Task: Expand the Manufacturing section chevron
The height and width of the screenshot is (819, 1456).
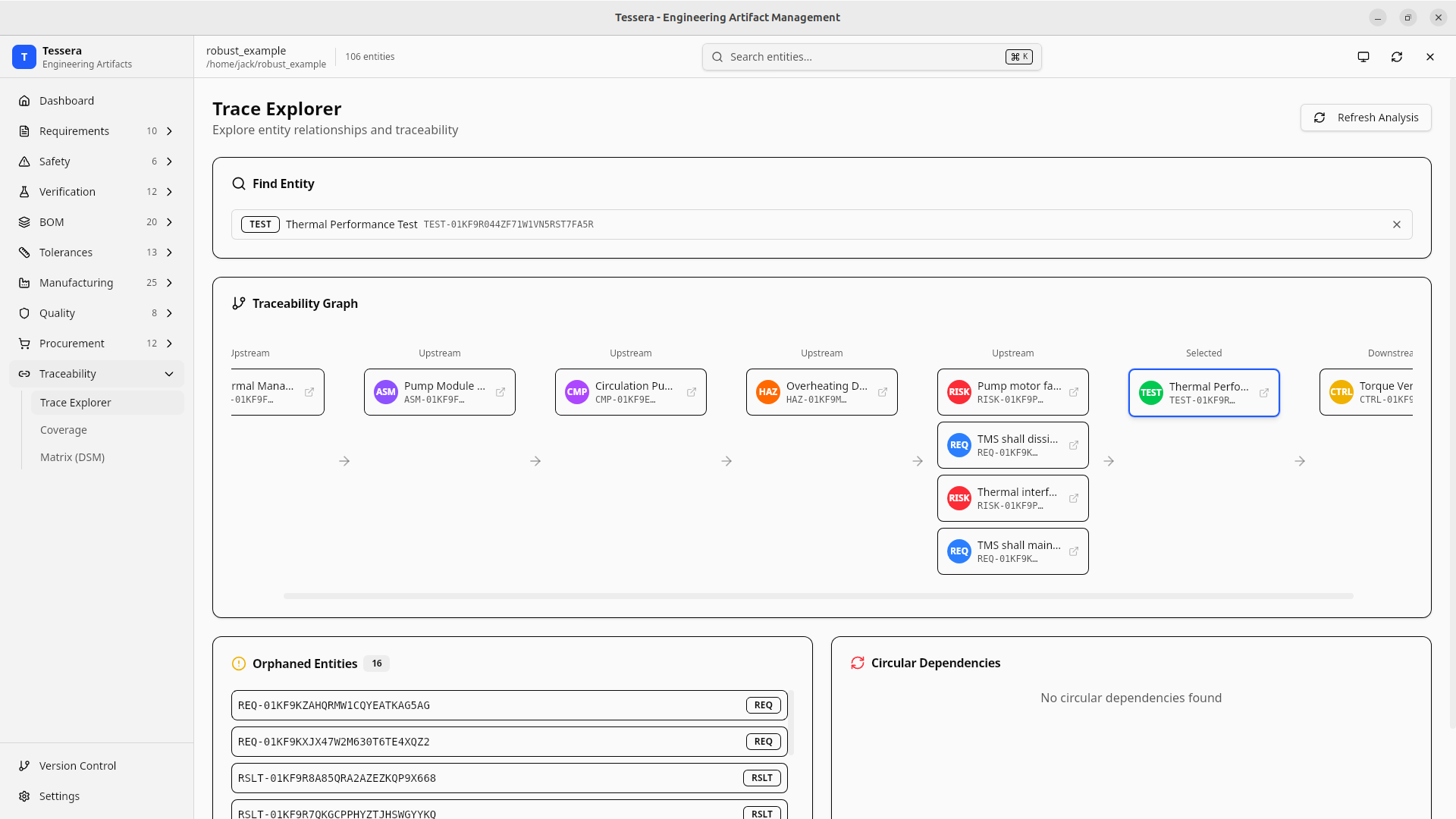Action: [169, 283]
